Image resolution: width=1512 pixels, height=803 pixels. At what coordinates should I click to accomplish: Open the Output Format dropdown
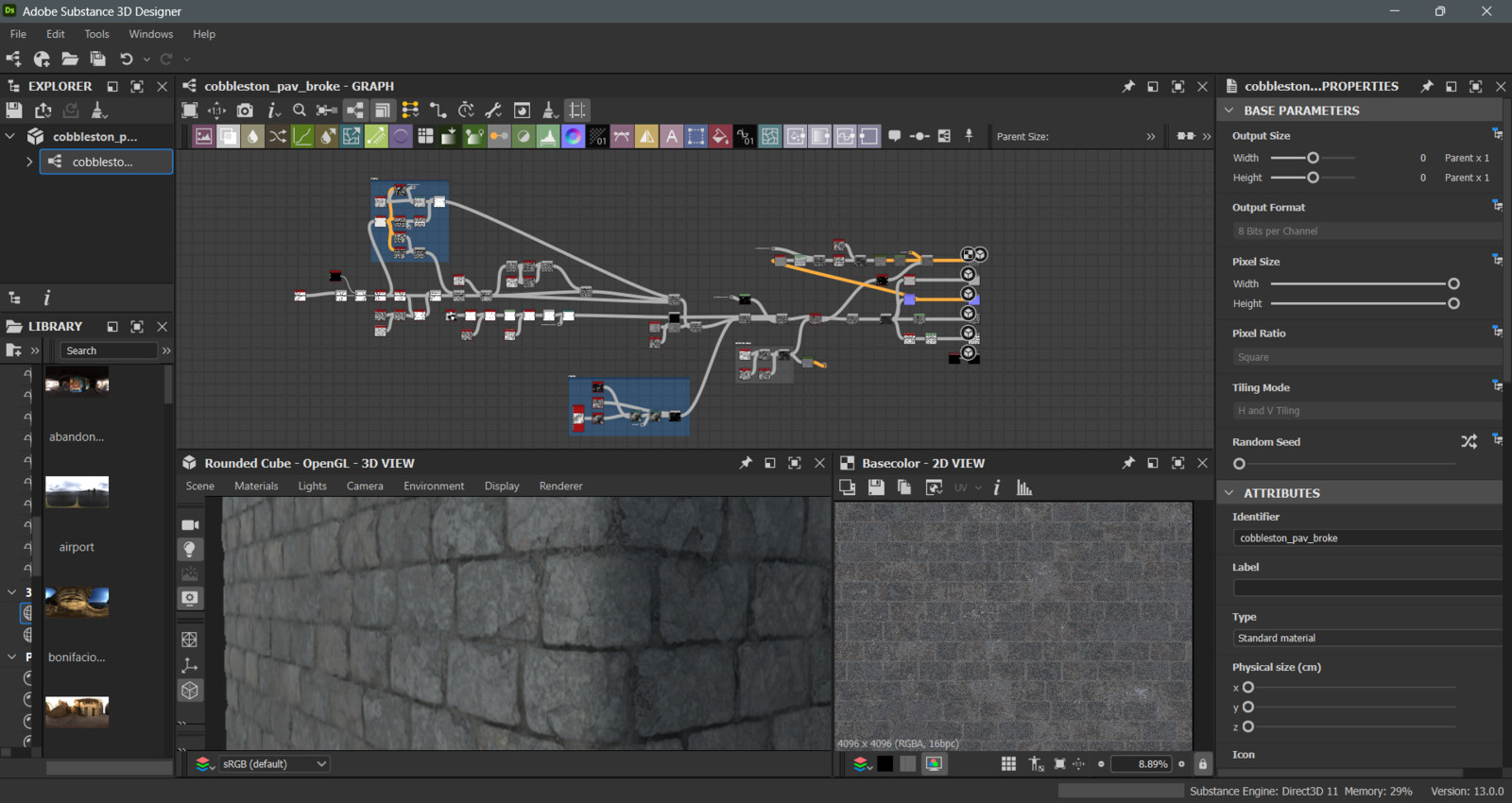coord(1366,231)
